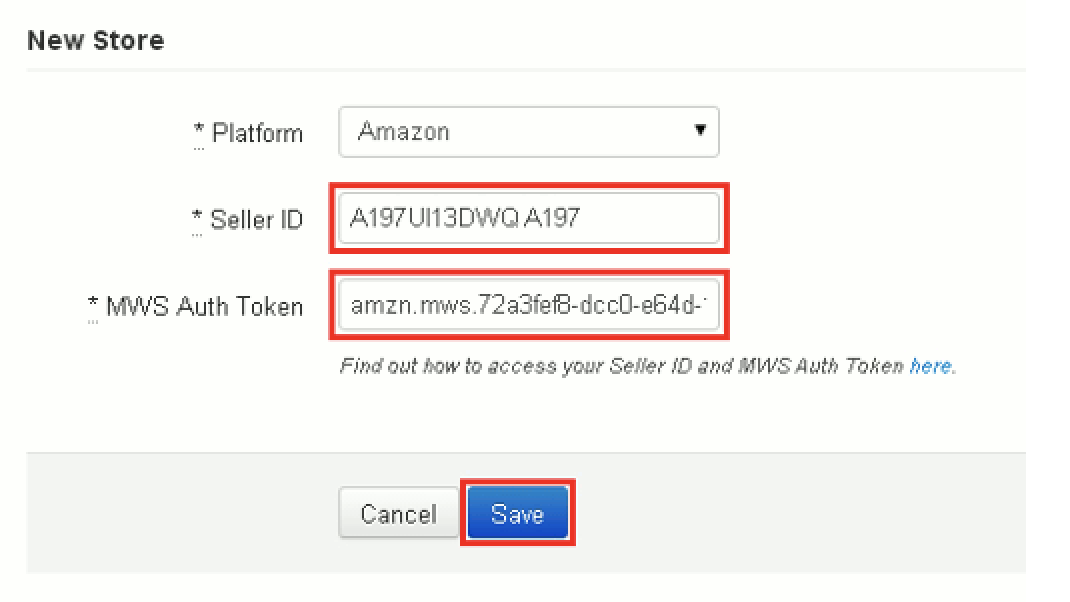Click the asterisk beside Platform
This screenshot has width=1070, height=602.
[x=202, y=126]
